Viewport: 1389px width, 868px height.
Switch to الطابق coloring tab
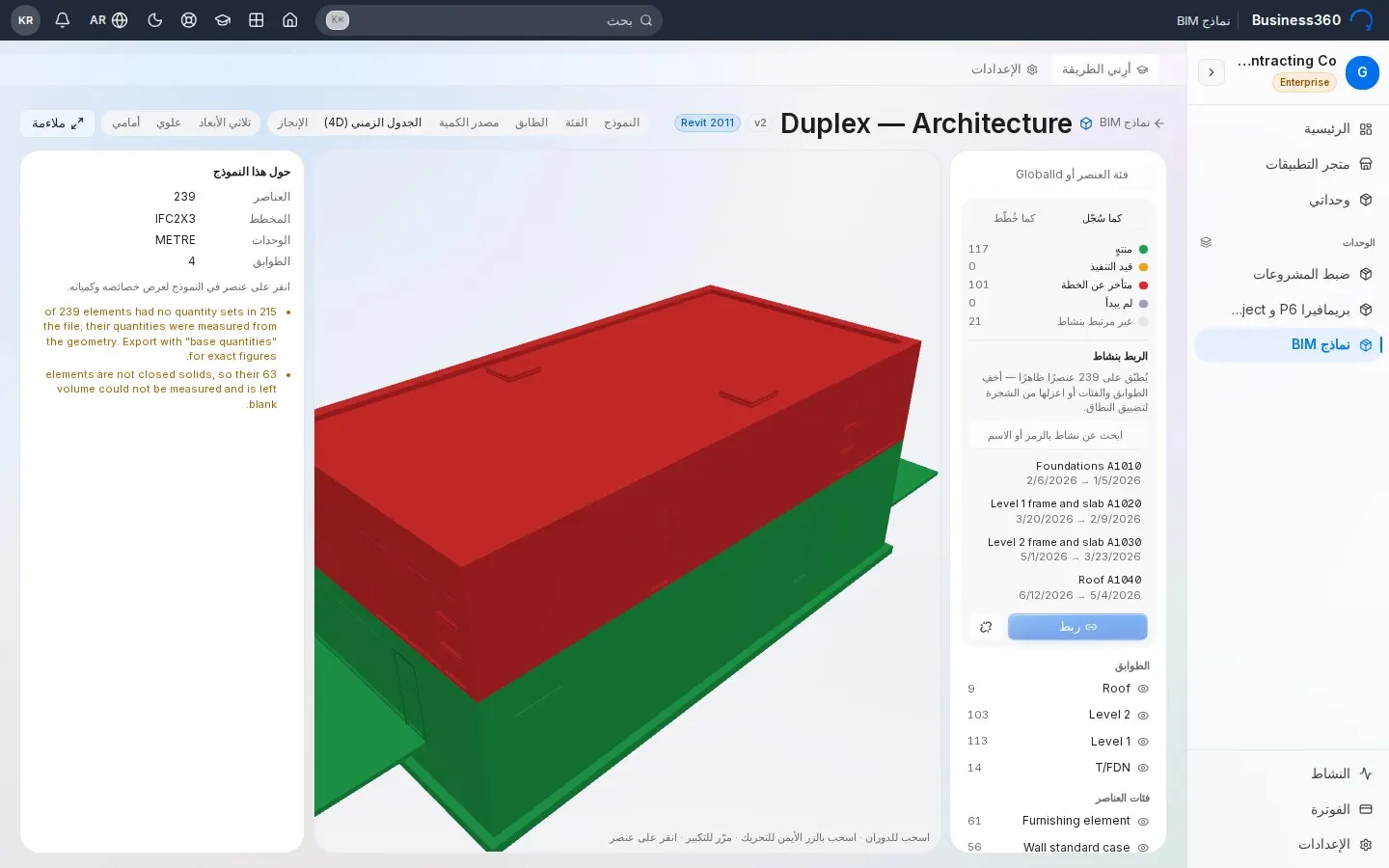[x=531, y=122]
